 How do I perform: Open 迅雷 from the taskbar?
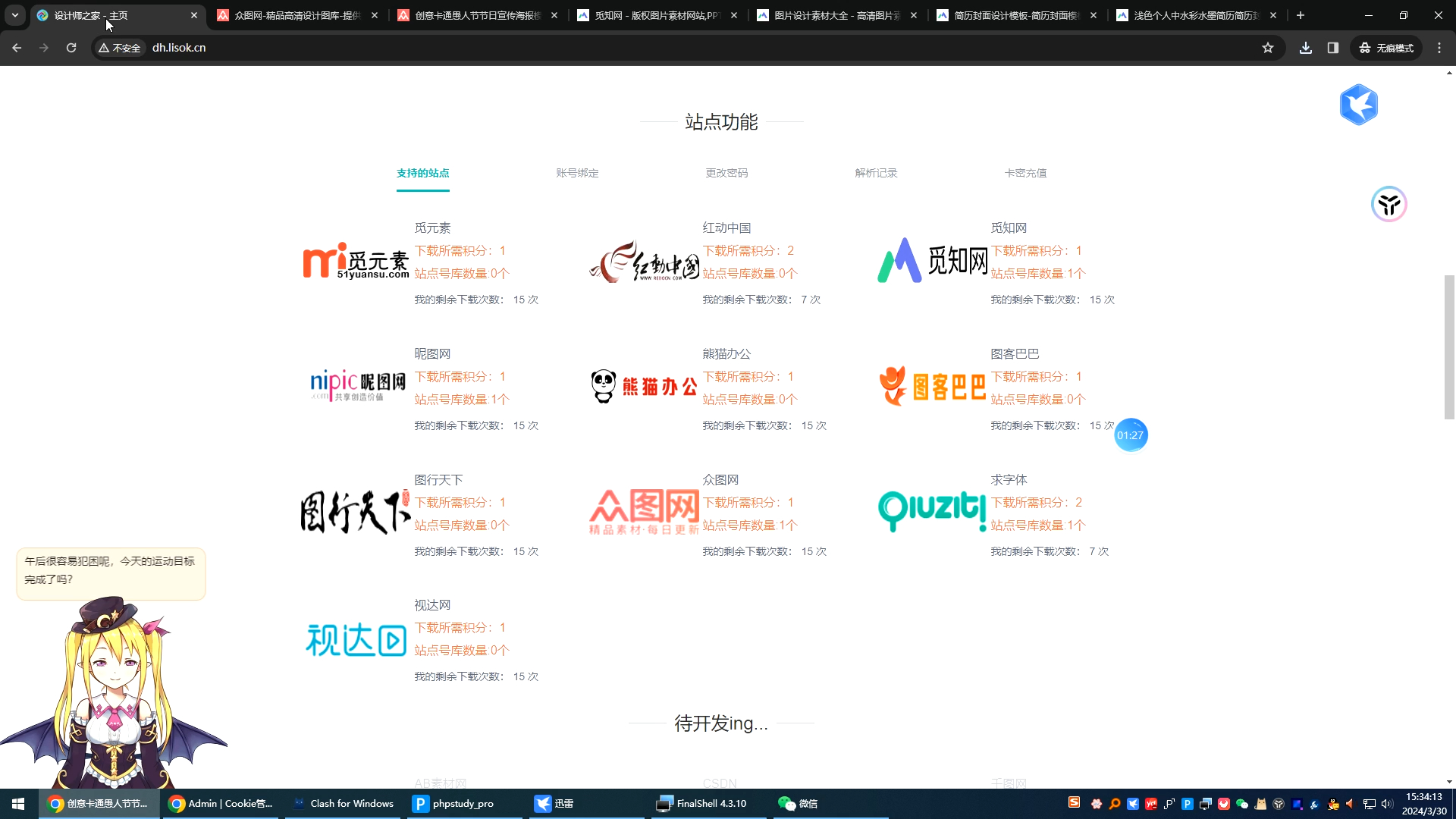[585, 804]
